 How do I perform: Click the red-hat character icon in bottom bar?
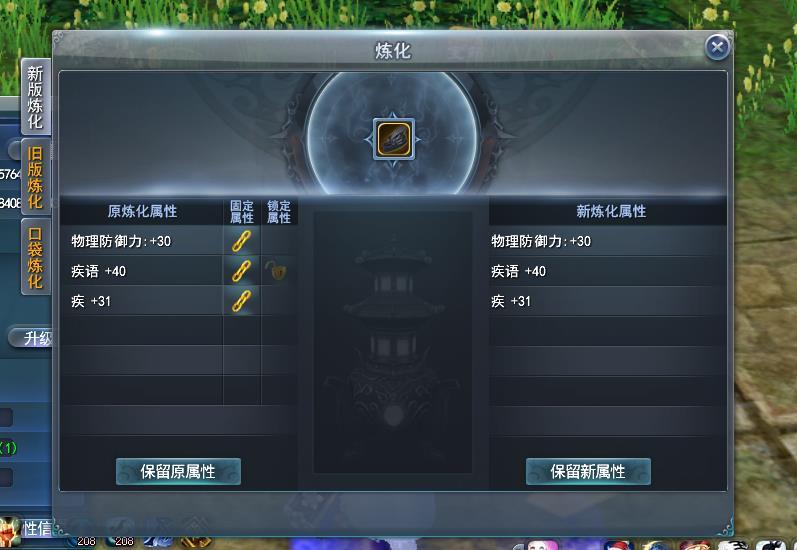[x=618, y=546]
